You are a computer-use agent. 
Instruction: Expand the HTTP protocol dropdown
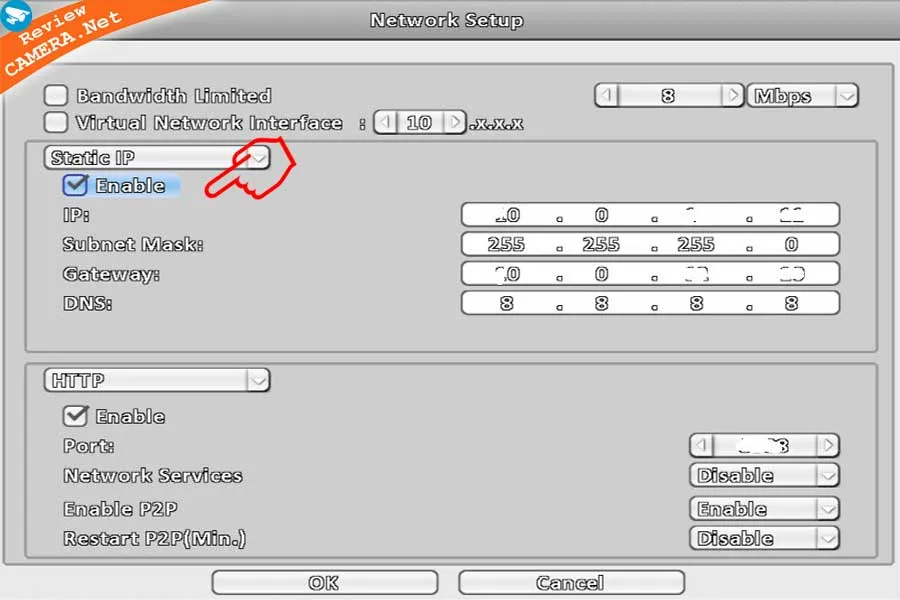coord(157,380)
